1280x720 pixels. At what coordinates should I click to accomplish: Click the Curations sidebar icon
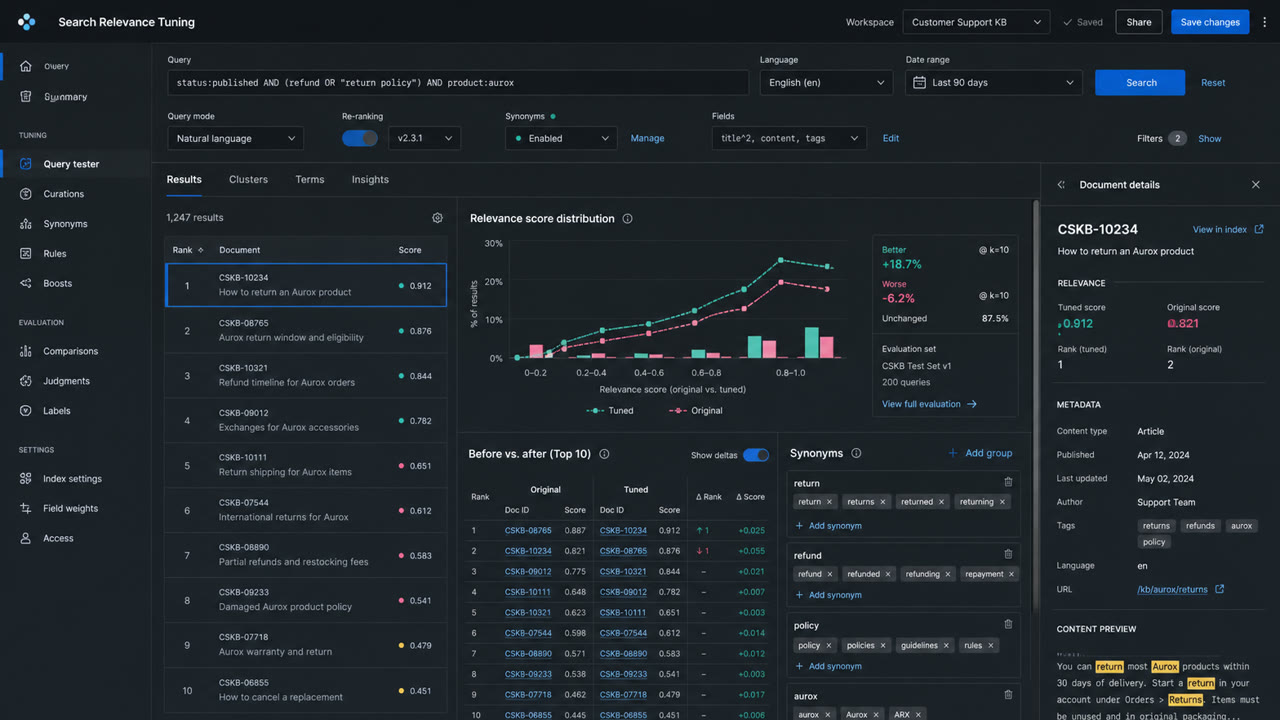click(x=26, y=194)
